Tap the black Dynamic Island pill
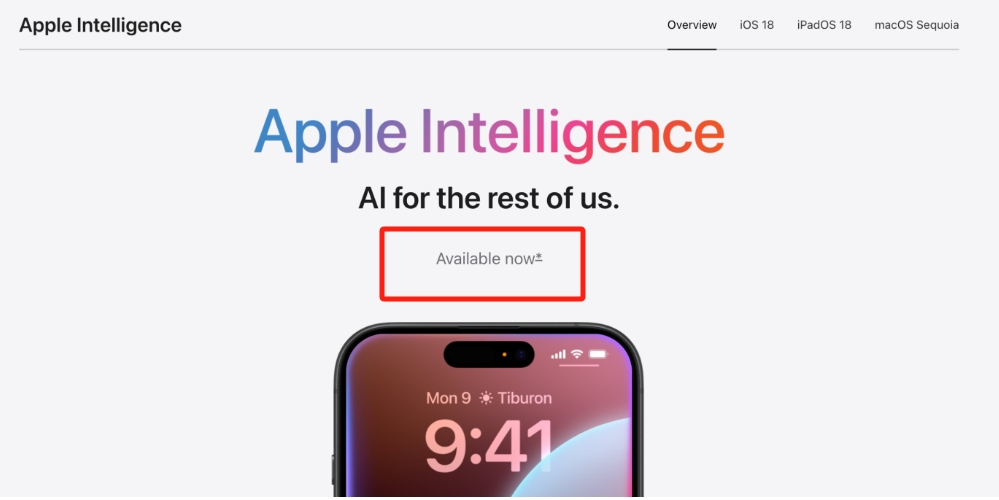Image resolution: width=999 pixels, height=500 pixels. coord(489,354)
